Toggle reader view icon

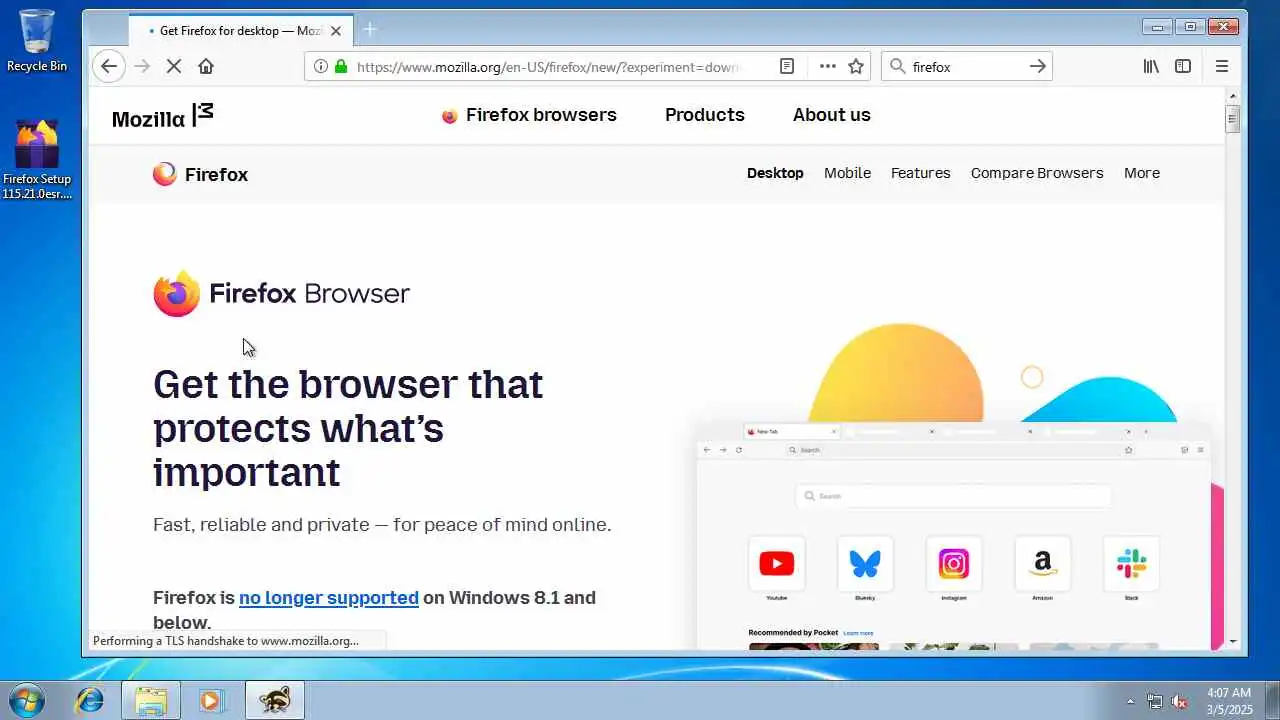click(787, 66)
